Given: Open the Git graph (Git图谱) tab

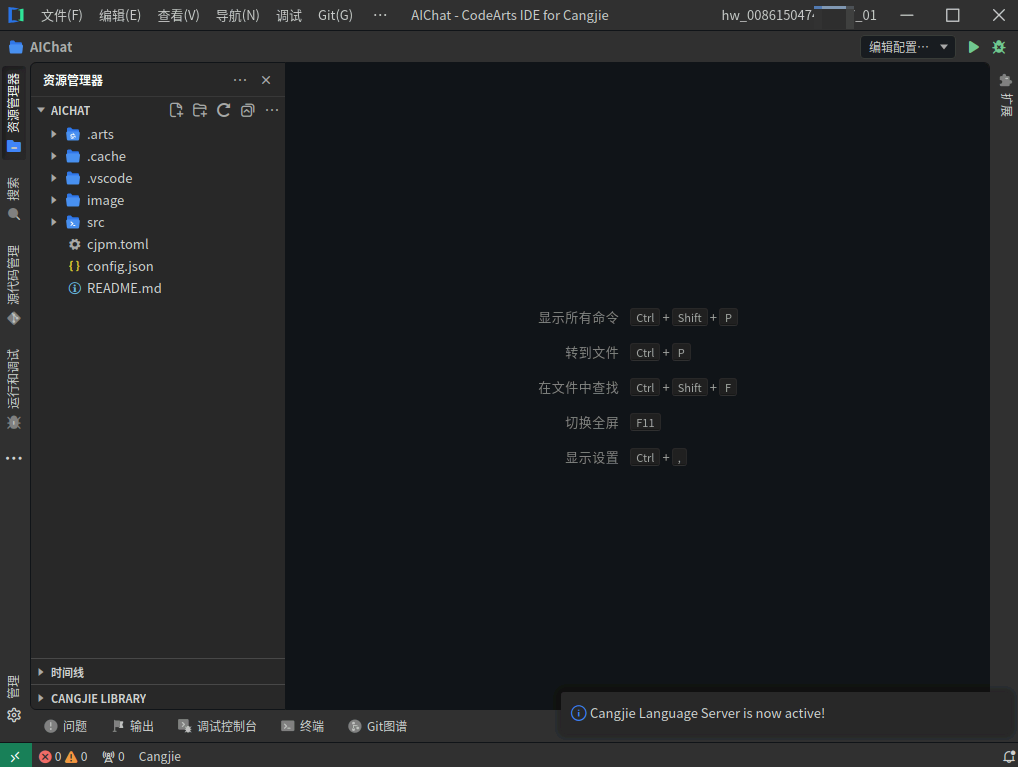Looking at the screenshot, I should point(378,726).
